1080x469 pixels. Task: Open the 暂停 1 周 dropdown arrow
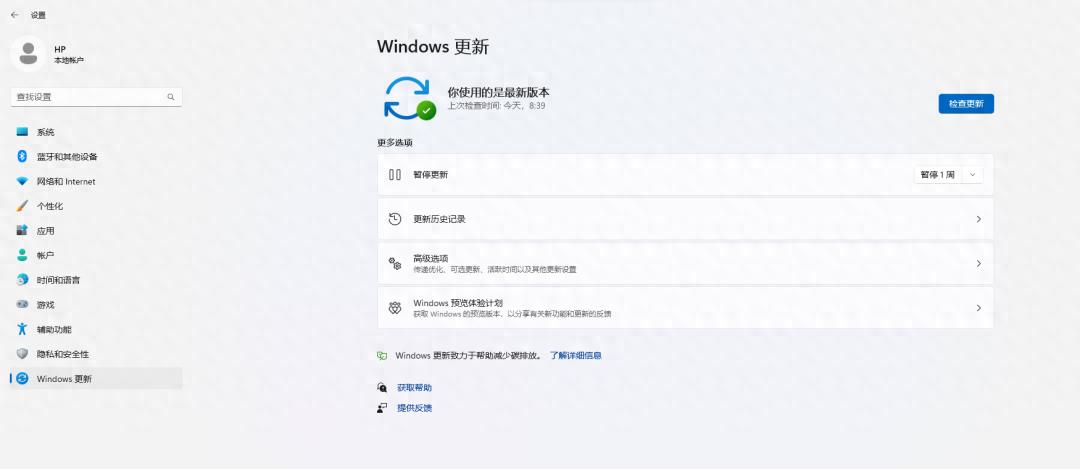point(973,175)
